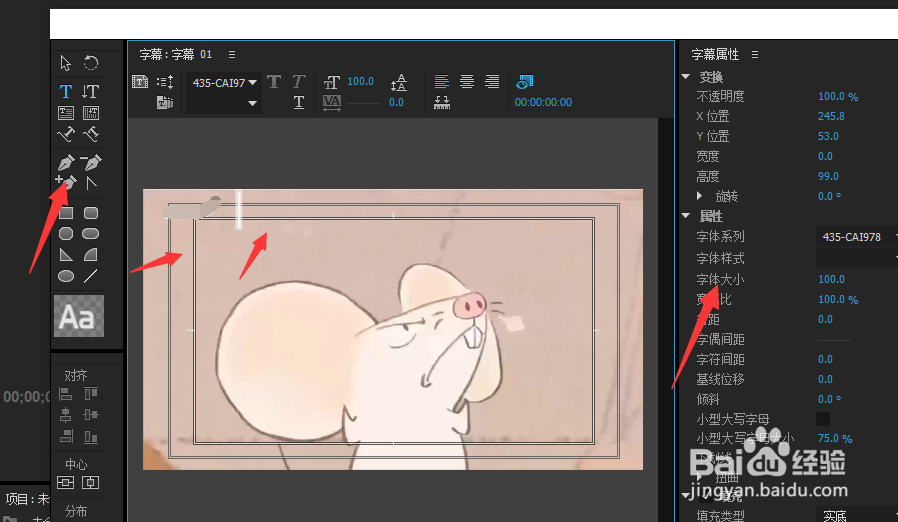Open the font style dropdown in toolbar

click(224, 104)
